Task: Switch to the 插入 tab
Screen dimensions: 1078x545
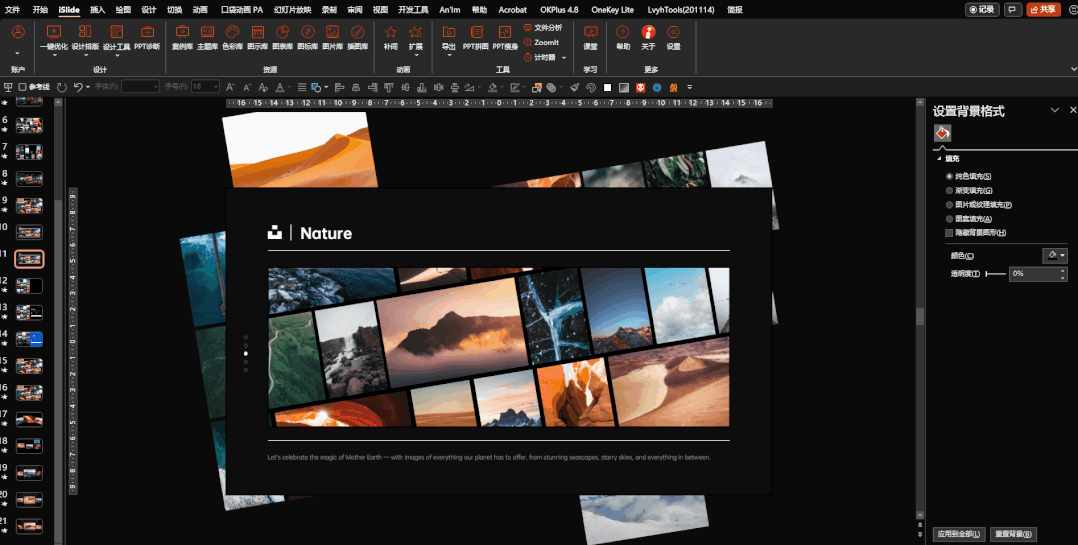Action: pos(98,10)
